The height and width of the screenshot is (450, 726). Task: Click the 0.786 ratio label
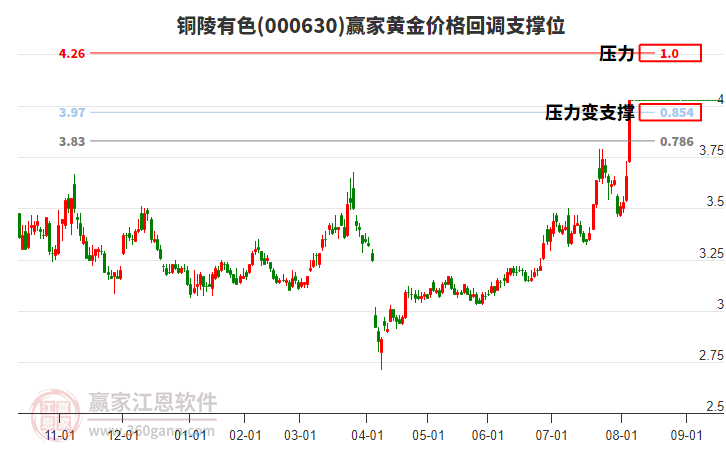(676, 142)
